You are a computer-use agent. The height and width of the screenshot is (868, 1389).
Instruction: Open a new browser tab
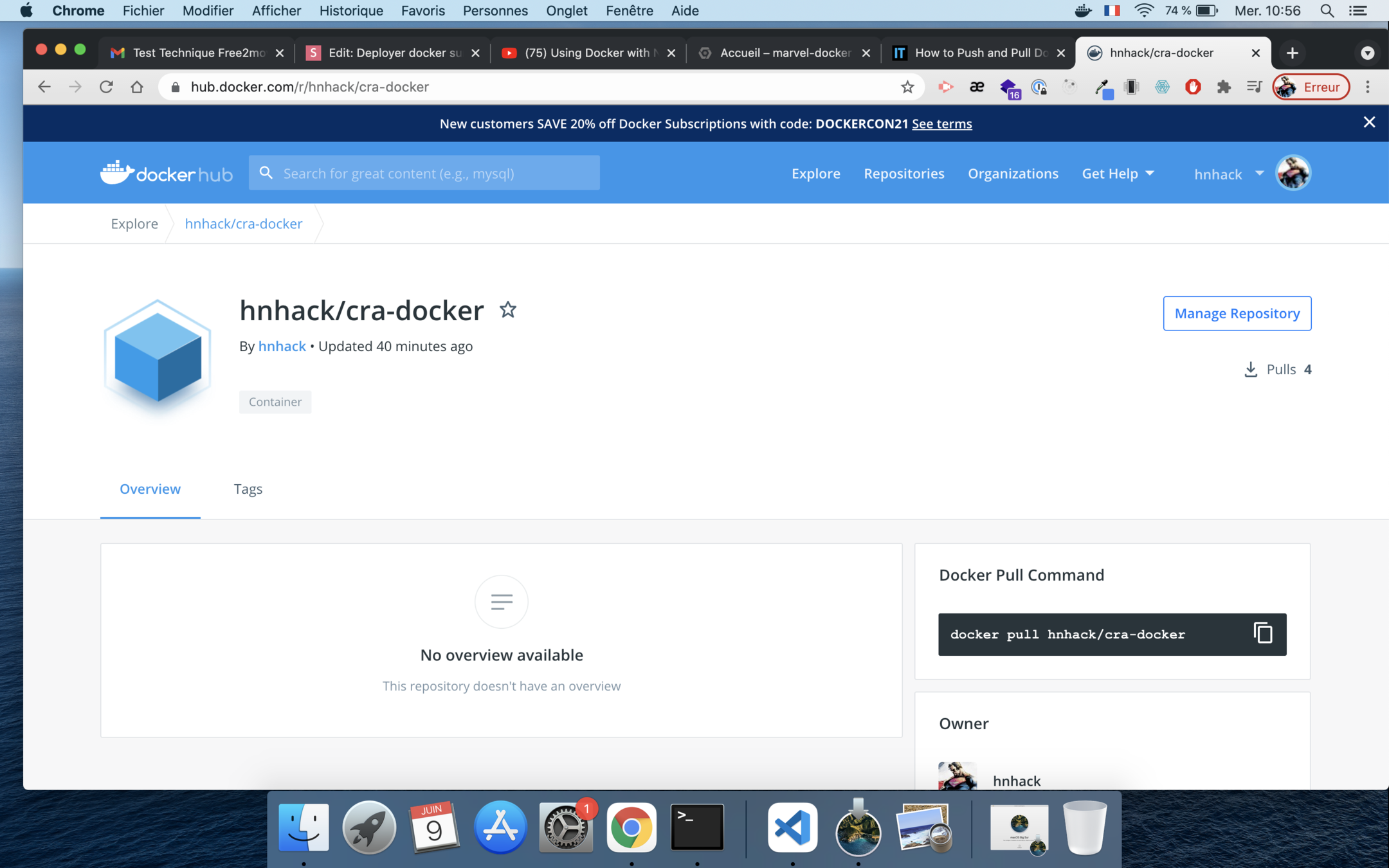[x=1293, y=53]
